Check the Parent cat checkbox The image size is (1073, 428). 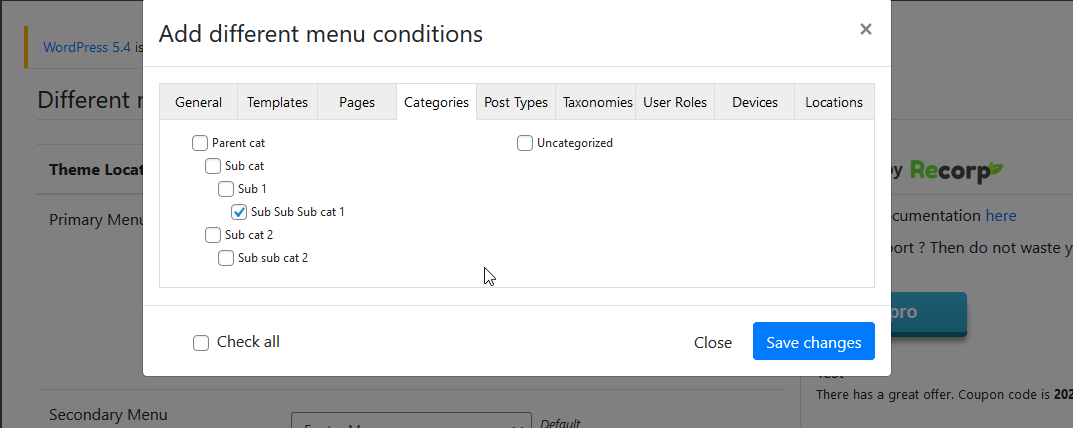point(200,143)
